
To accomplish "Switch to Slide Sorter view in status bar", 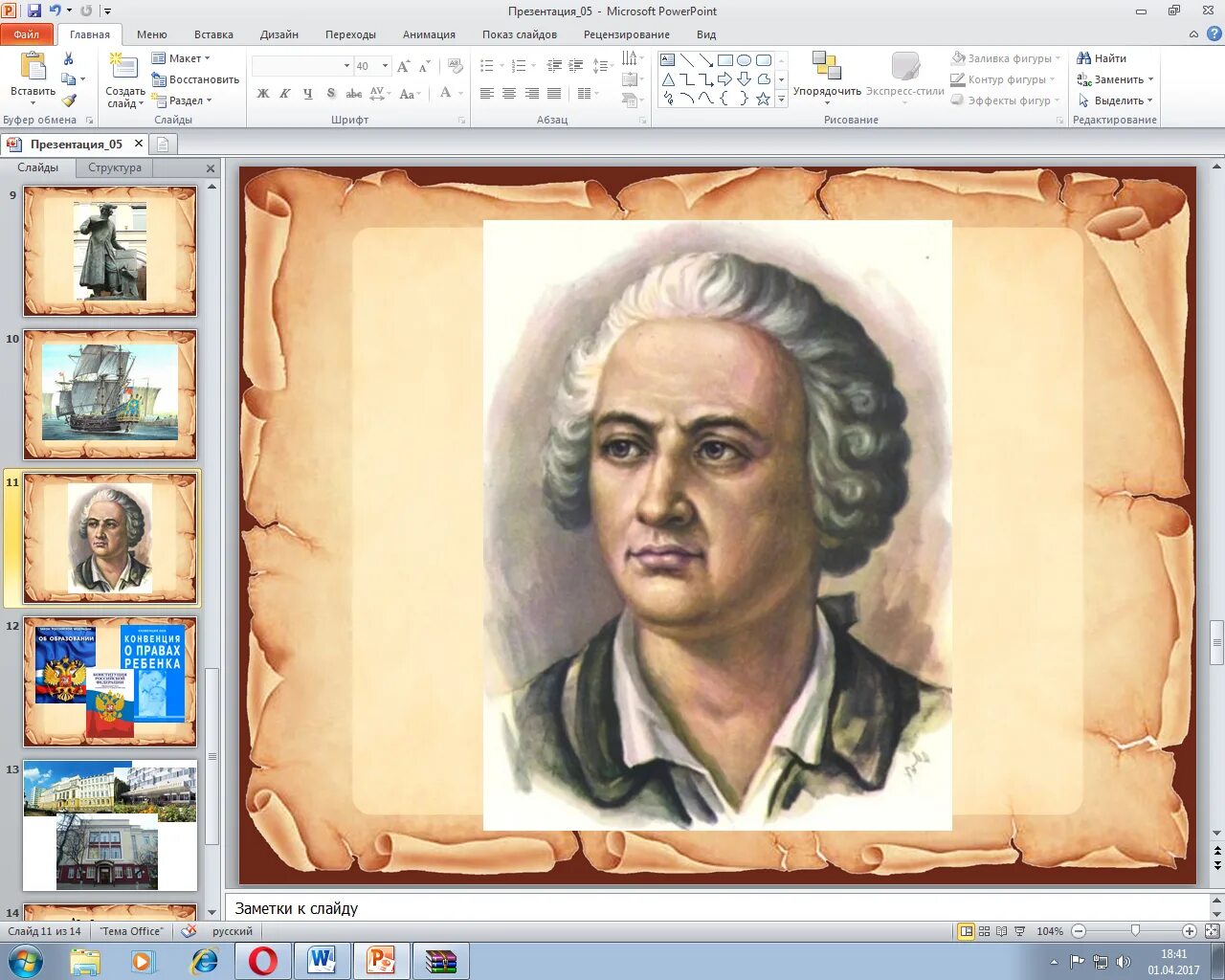I will (x=984, y=931).
